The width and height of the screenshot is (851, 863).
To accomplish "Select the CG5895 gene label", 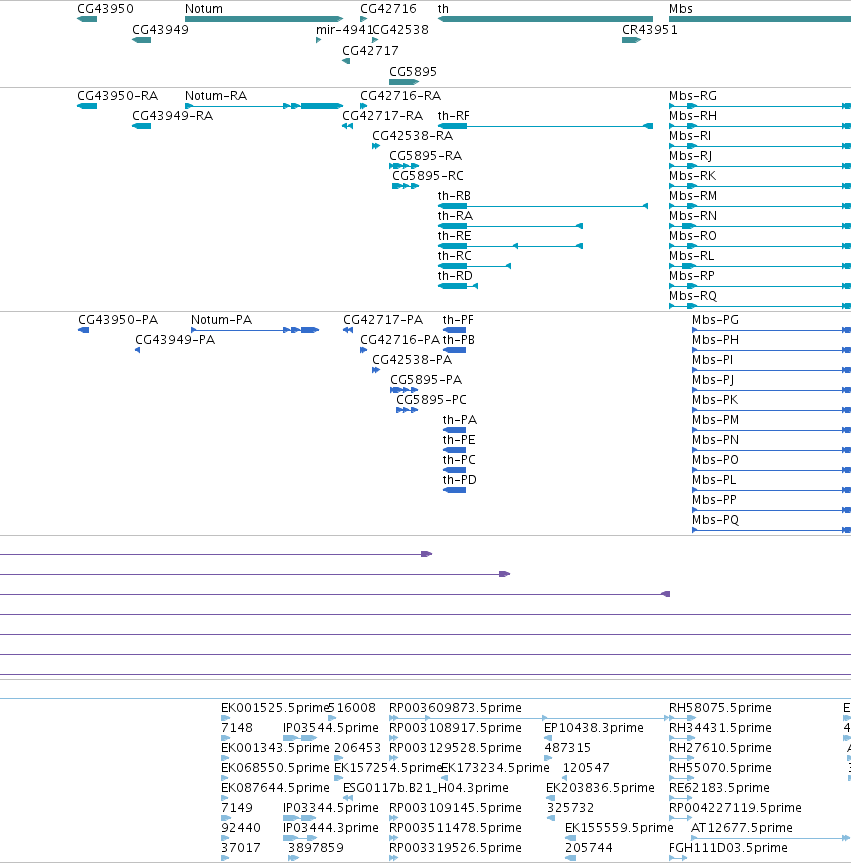I will point(413,72).
